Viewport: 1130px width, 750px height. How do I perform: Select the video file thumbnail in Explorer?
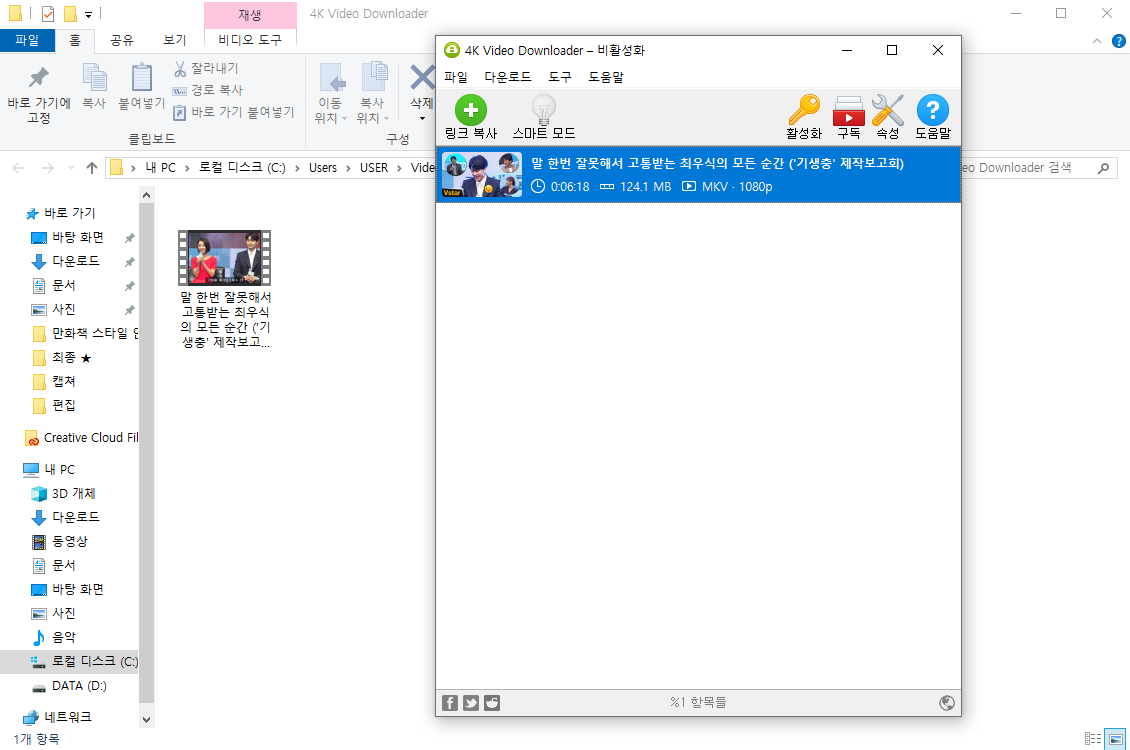point(225,258)
